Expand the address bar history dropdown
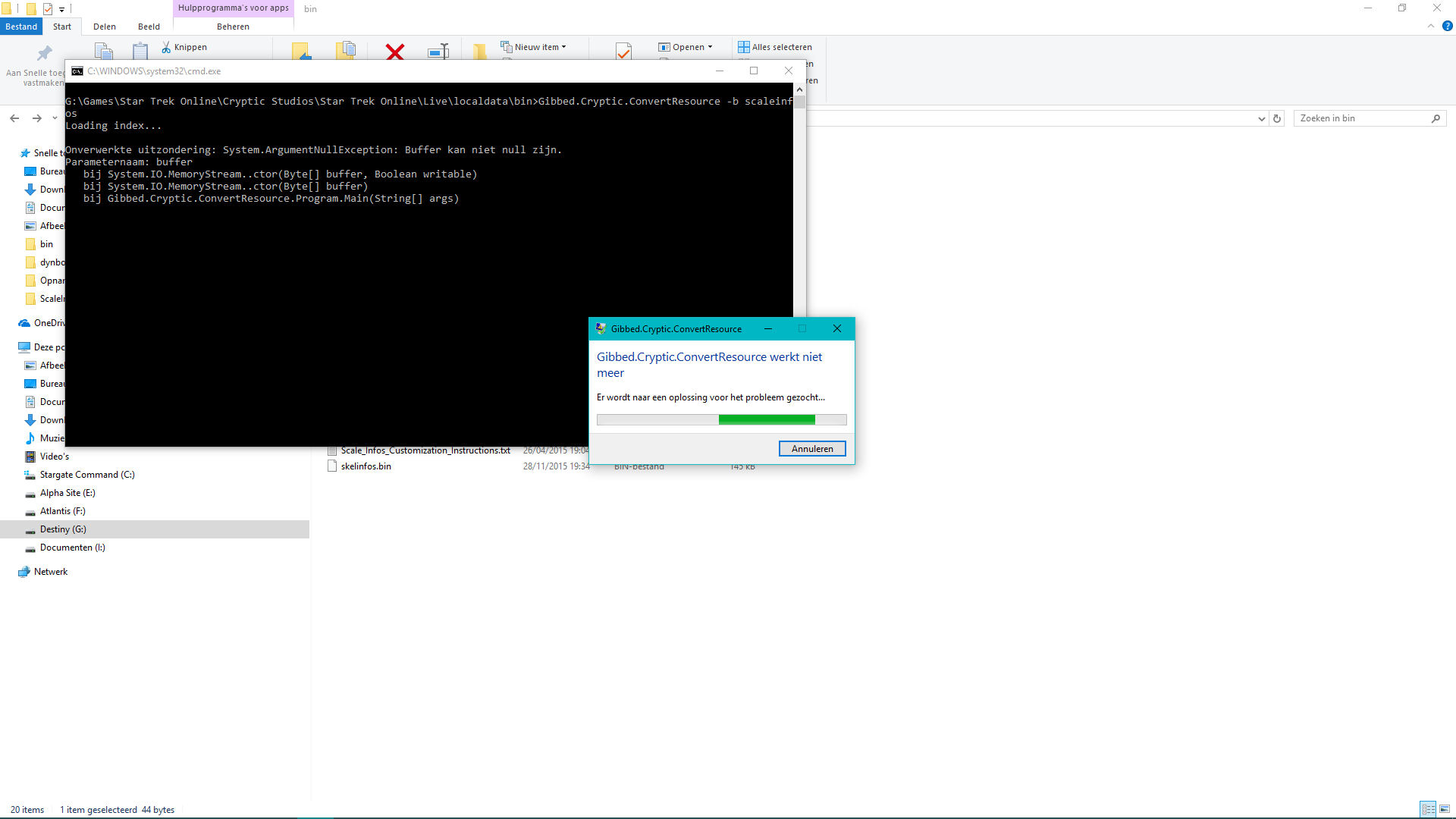The width and height of the screenshot is (1456, 819). 1261,118
